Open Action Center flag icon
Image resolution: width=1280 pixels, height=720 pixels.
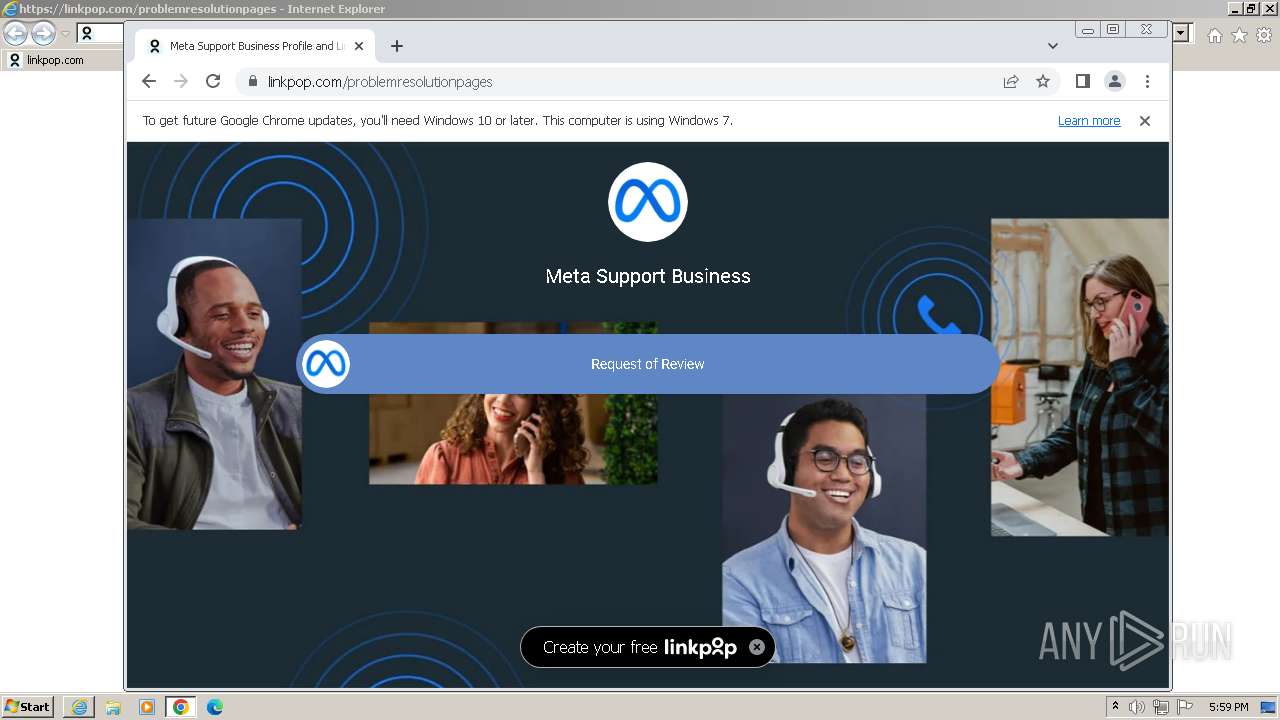click(1185, 707)
